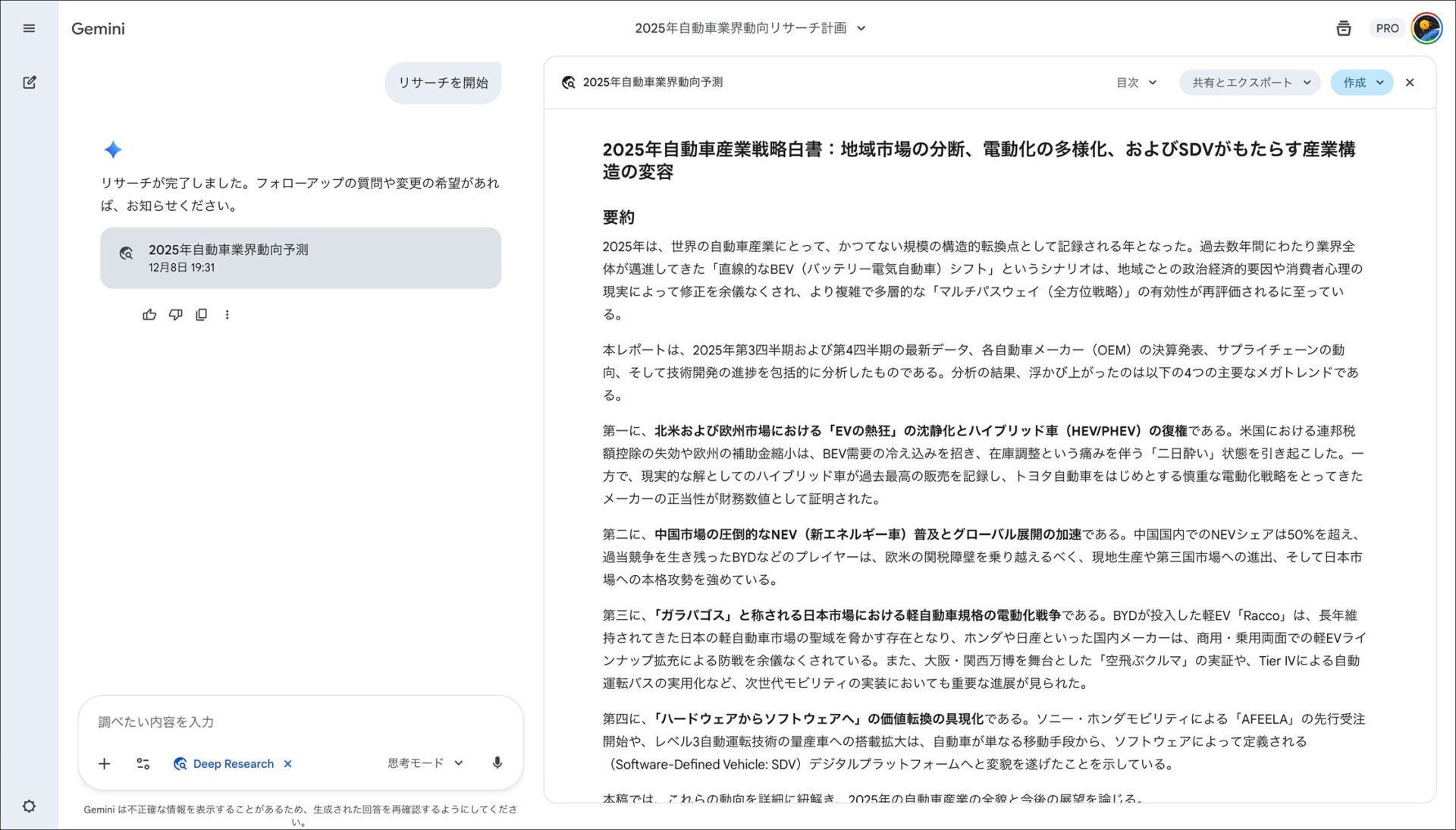Viewport: 1456px width, 830px height.
Task: Open settings using the gear icon
Action: point(30,806)
